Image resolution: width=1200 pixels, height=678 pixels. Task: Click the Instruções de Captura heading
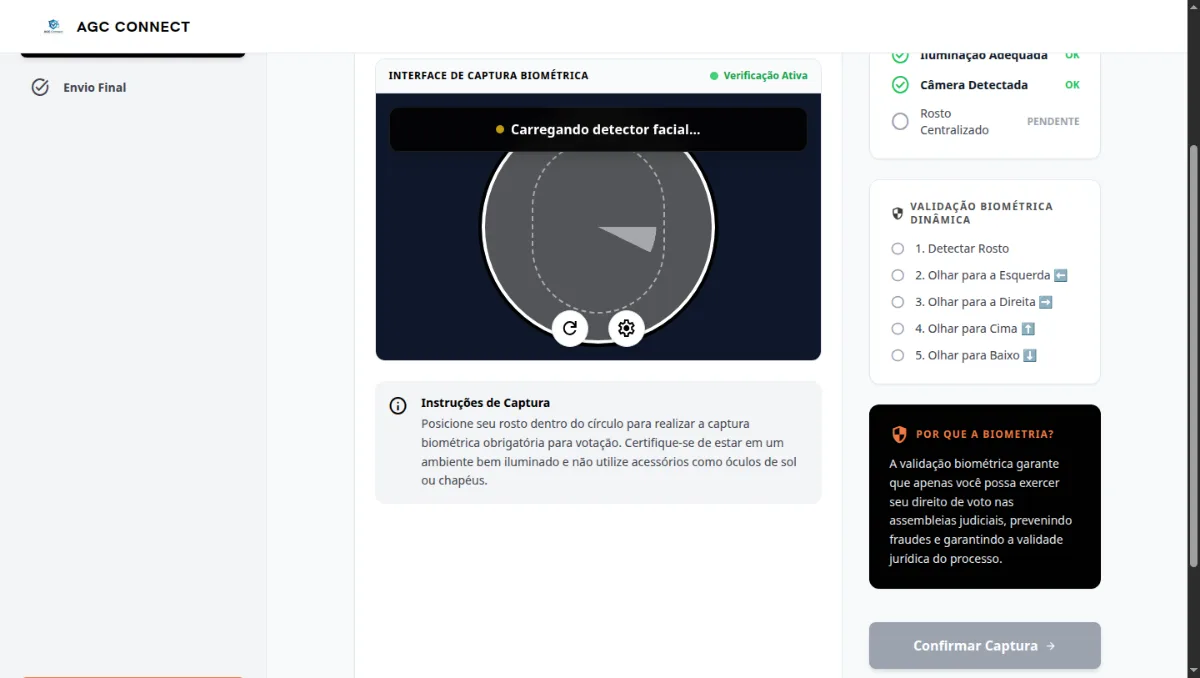pyautogui.click(x=486, y=403)
